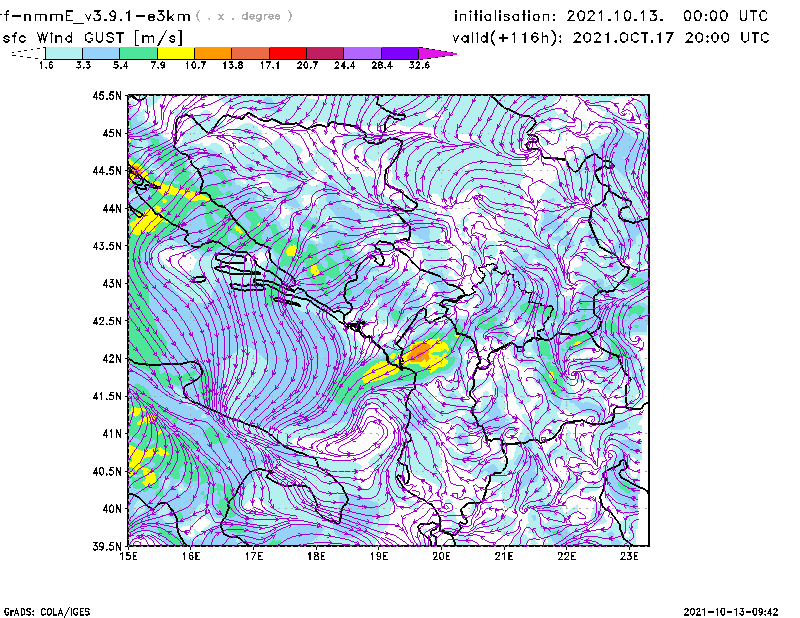Click the salmon 13.8–17.1 legend swatch
The image size is (800, 618).
tap(251, 53)
